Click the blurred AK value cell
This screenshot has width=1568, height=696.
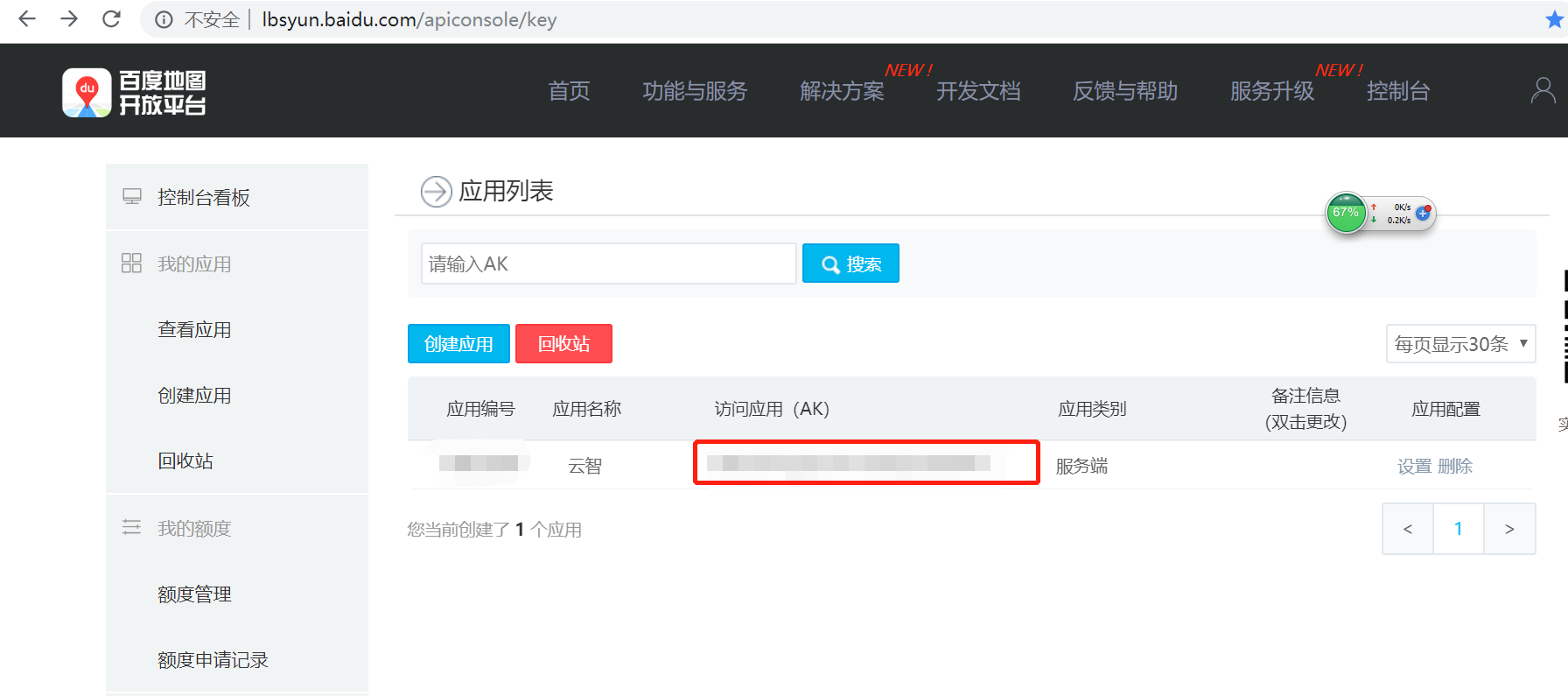849,463
